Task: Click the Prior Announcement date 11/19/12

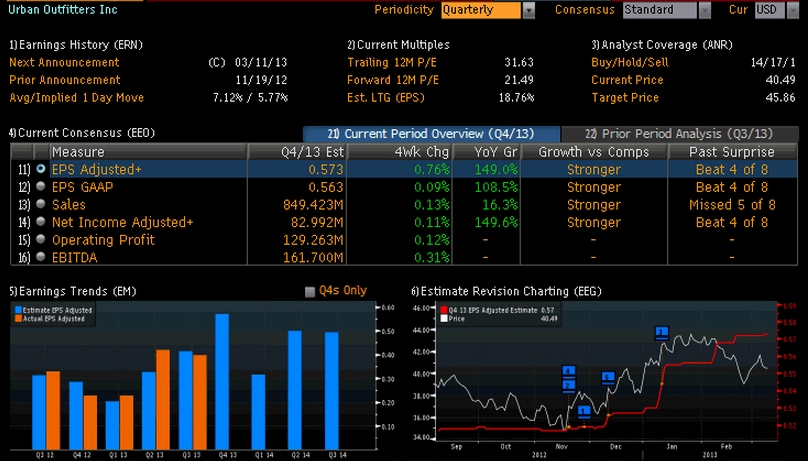Action: pos(261,80)
